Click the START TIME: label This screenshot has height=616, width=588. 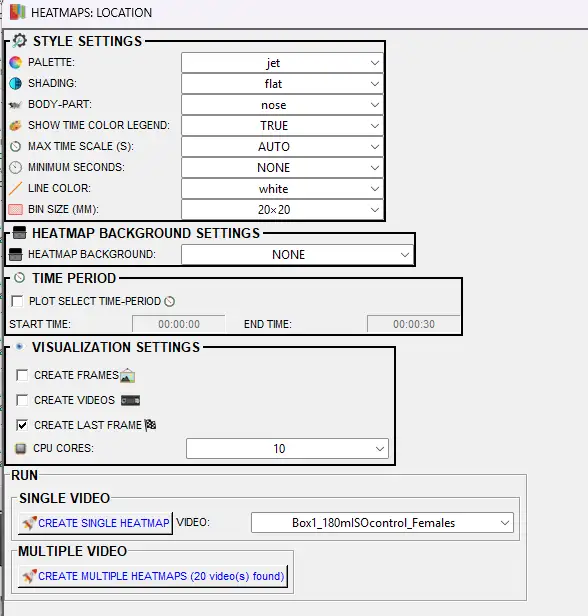[40, 324]
